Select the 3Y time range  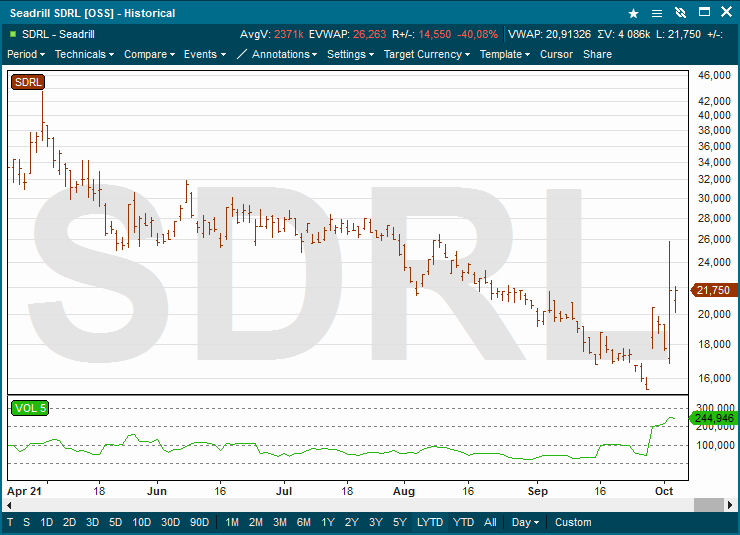tap(376, 522)
